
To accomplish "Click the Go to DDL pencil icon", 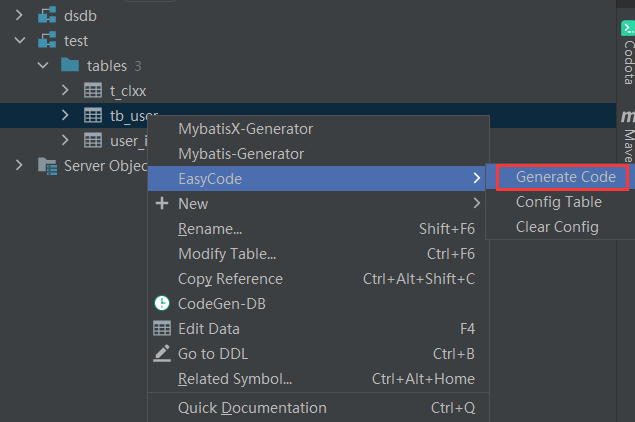I will tap(162, 353).
